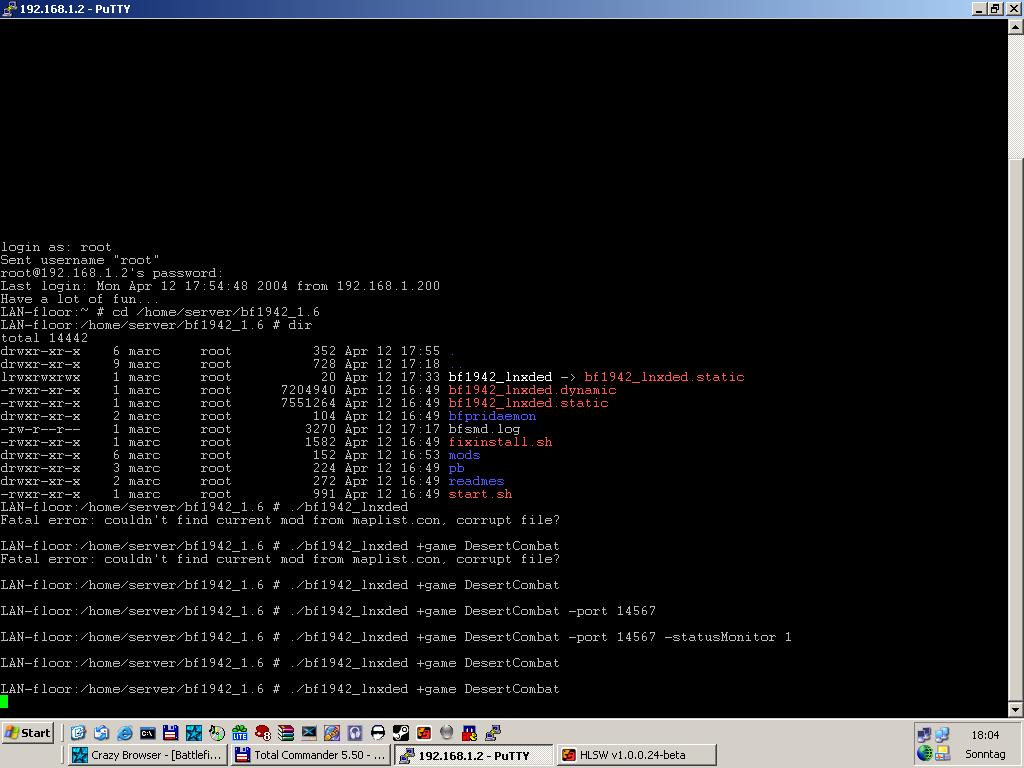Click the blue readmes directory name
The width and height of the screenshot is (1024, 768).
(x=476, y=481)
